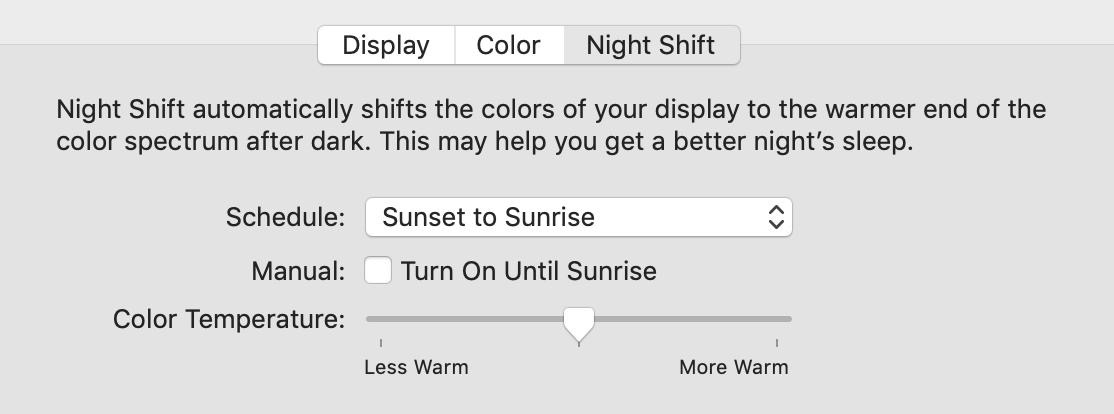
Task: Click the "Schedule:" field label
Action: coord(285,217)
